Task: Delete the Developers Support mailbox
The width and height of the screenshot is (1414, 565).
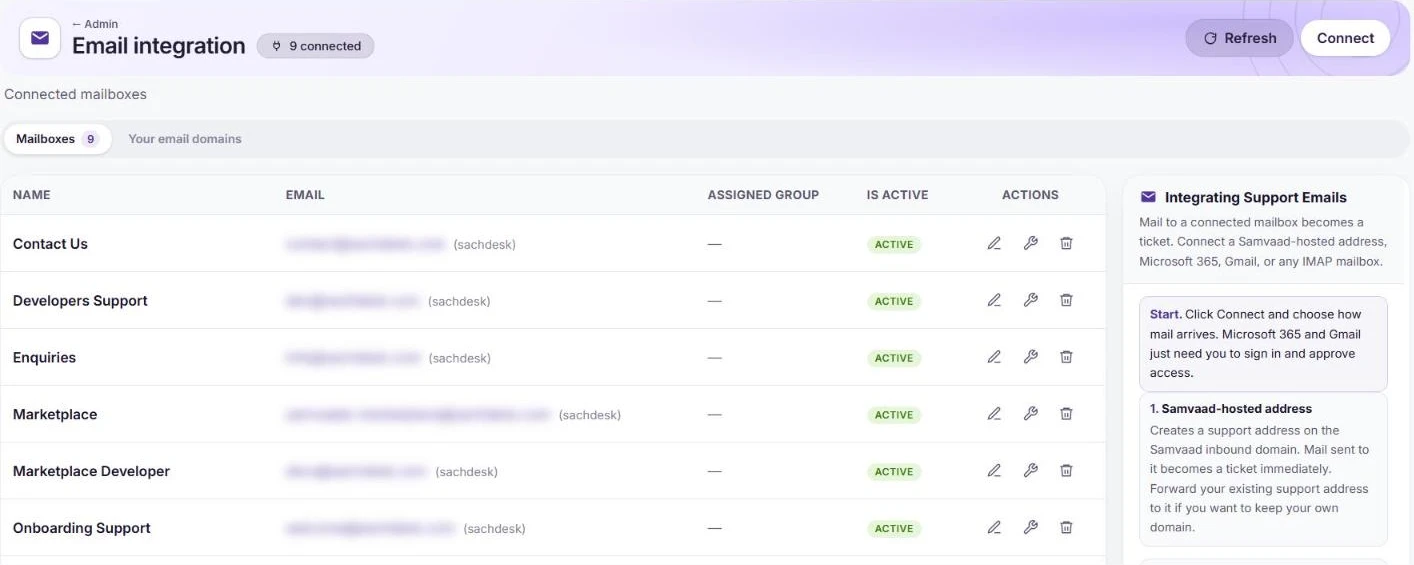Action: coord(1066,300)
